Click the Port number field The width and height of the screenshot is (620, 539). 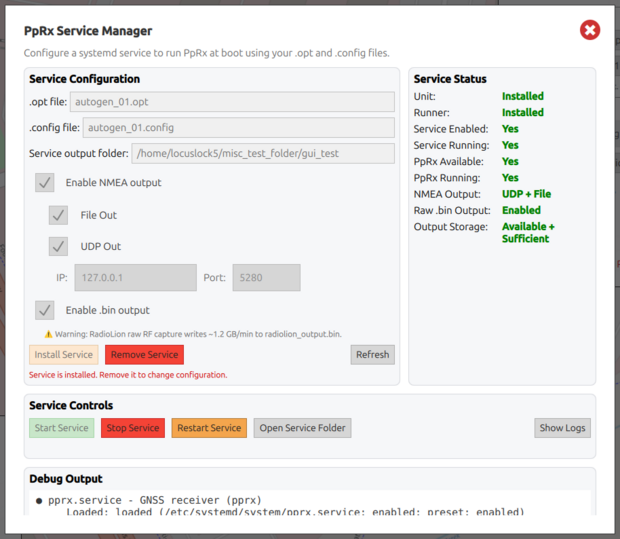[267, 278]
